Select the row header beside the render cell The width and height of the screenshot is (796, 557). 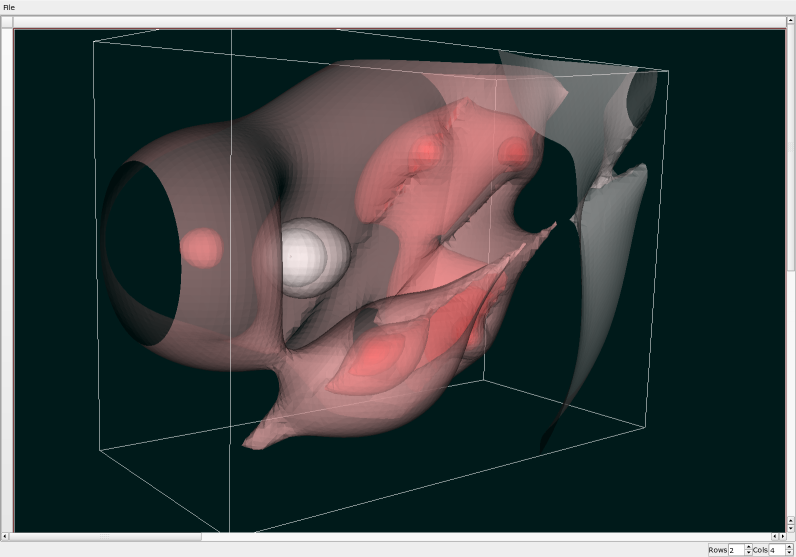click(7, 280)
